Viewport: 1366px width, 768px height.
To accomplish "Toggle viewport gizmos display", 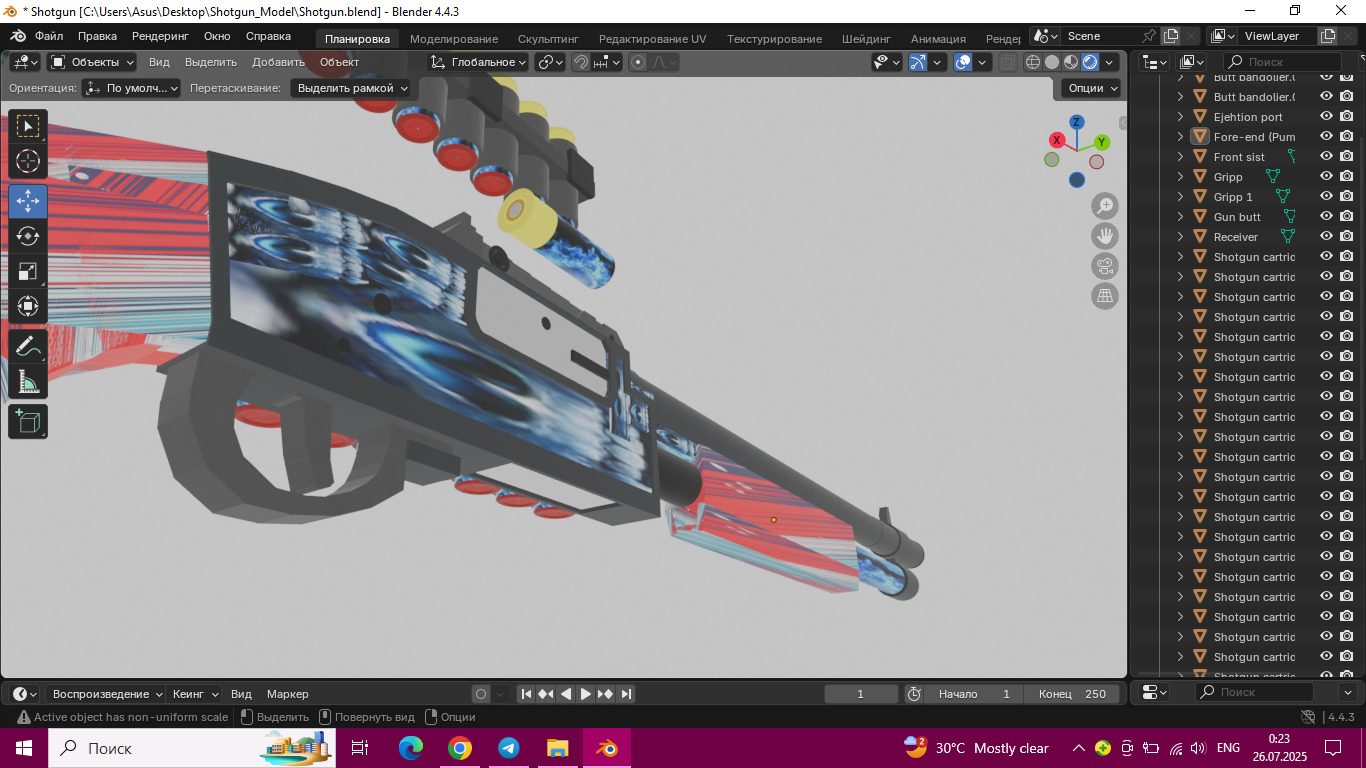I will 918,62.
